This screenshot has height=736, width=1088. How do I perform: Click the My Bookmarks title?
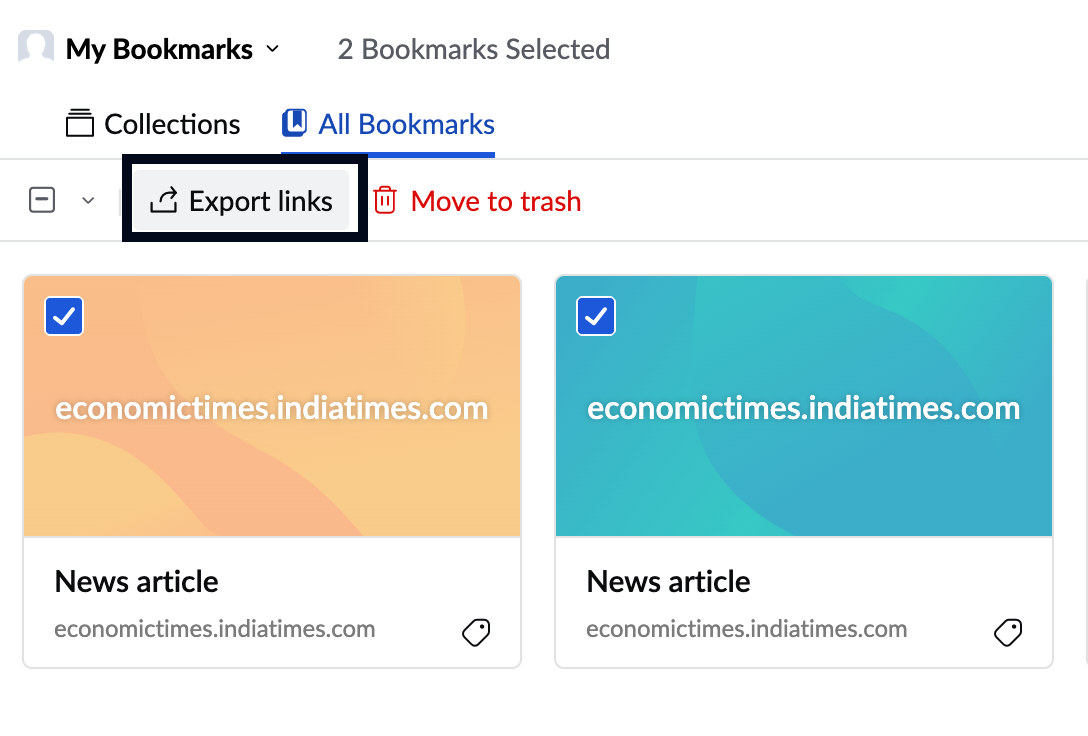point(159,49)
